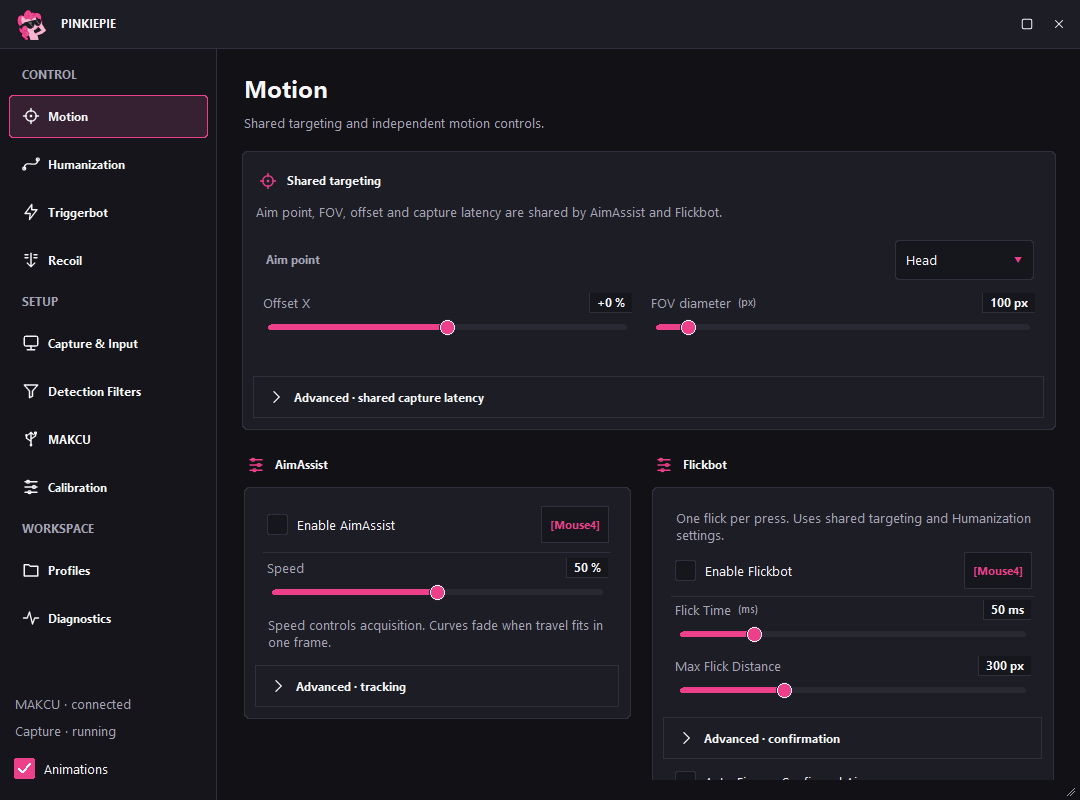Click the Triggerbot lightning bolt icon
Viewport: 1080px width, 800px height.
[31, 212]
